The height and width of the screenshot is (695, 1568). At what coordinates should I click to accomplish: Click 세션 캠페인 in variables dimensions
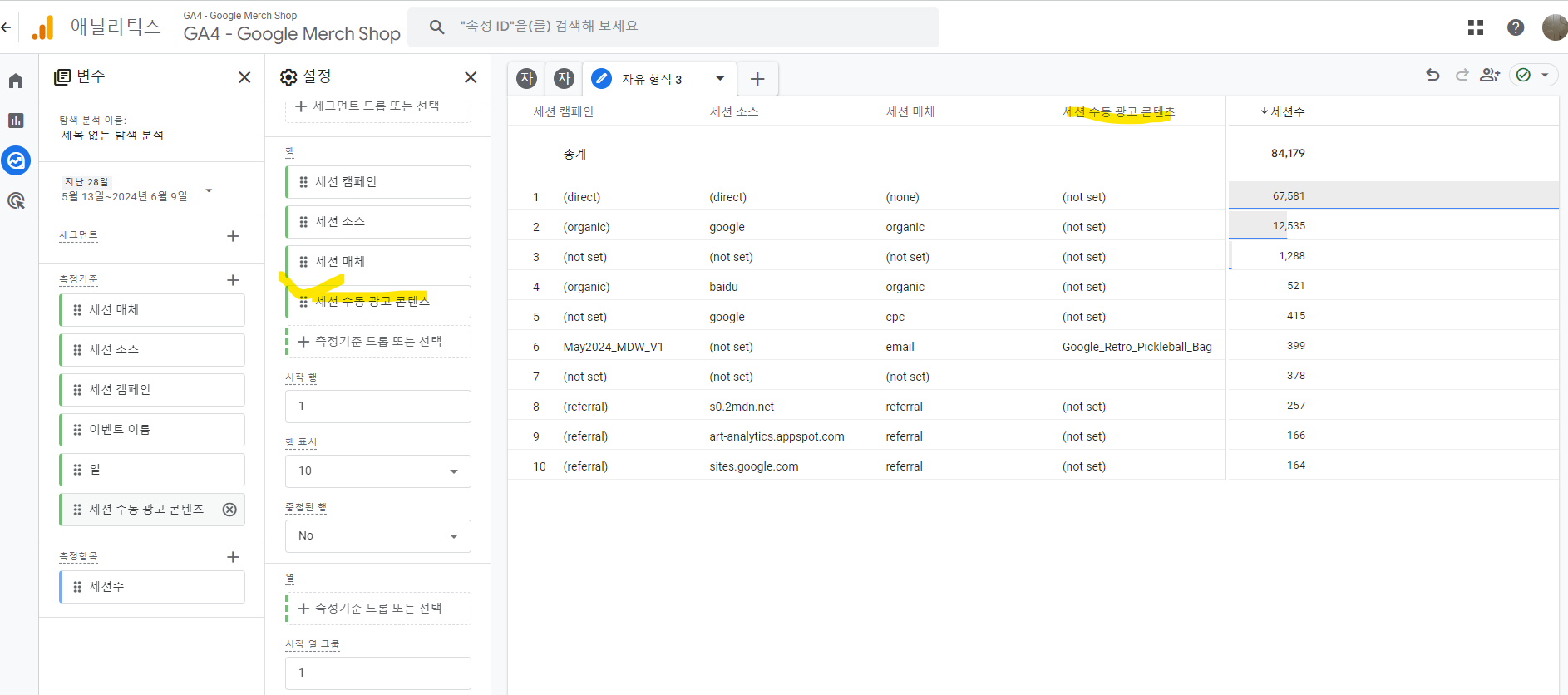(152, 390)
